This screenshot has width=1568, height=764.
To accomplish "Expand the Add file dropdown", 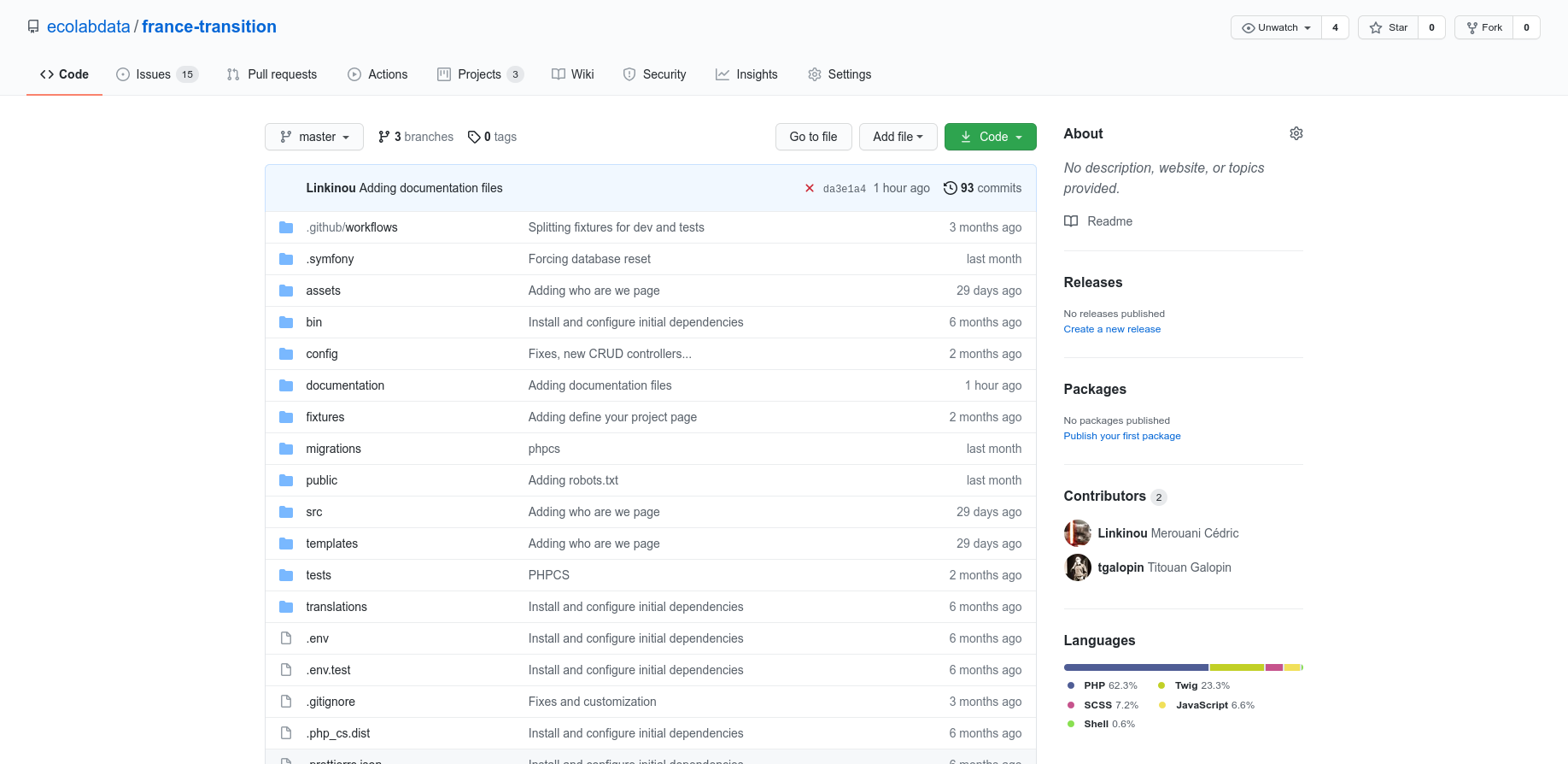I will coord(898,137).
